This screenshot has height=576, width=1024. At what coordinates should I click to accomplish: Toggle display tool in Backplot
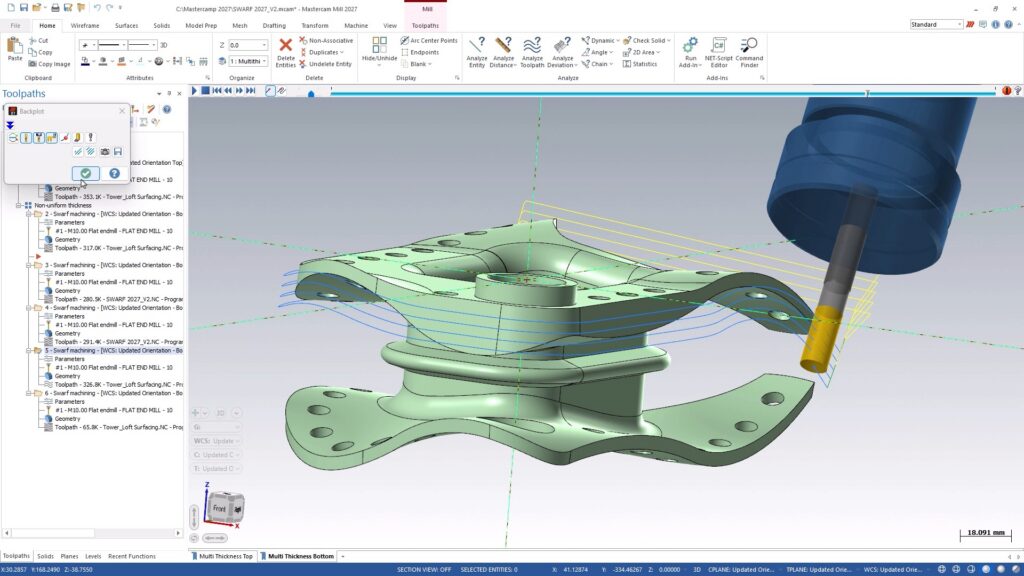pyautogui.click(x=26, y=138)
